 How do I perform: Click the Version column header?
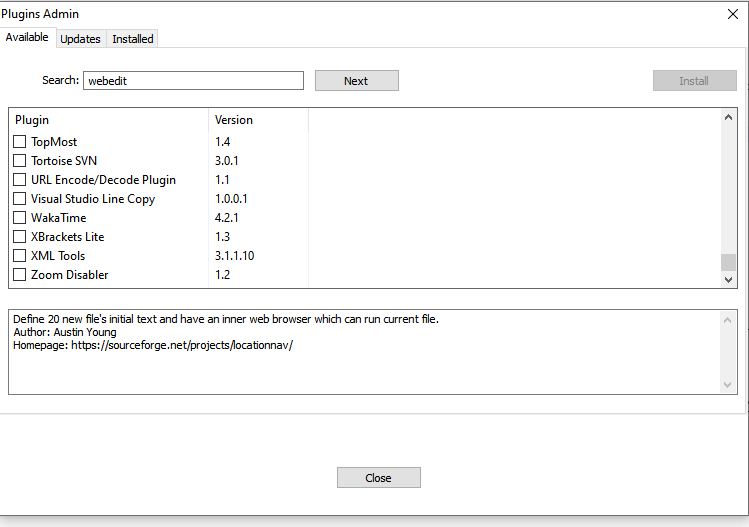tap(258, 120)
